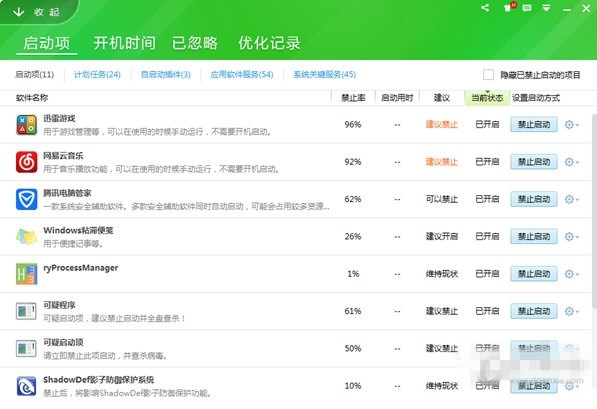
Task: Open gear settings for 可疑程序 row
Action: [x=571, y=311]
